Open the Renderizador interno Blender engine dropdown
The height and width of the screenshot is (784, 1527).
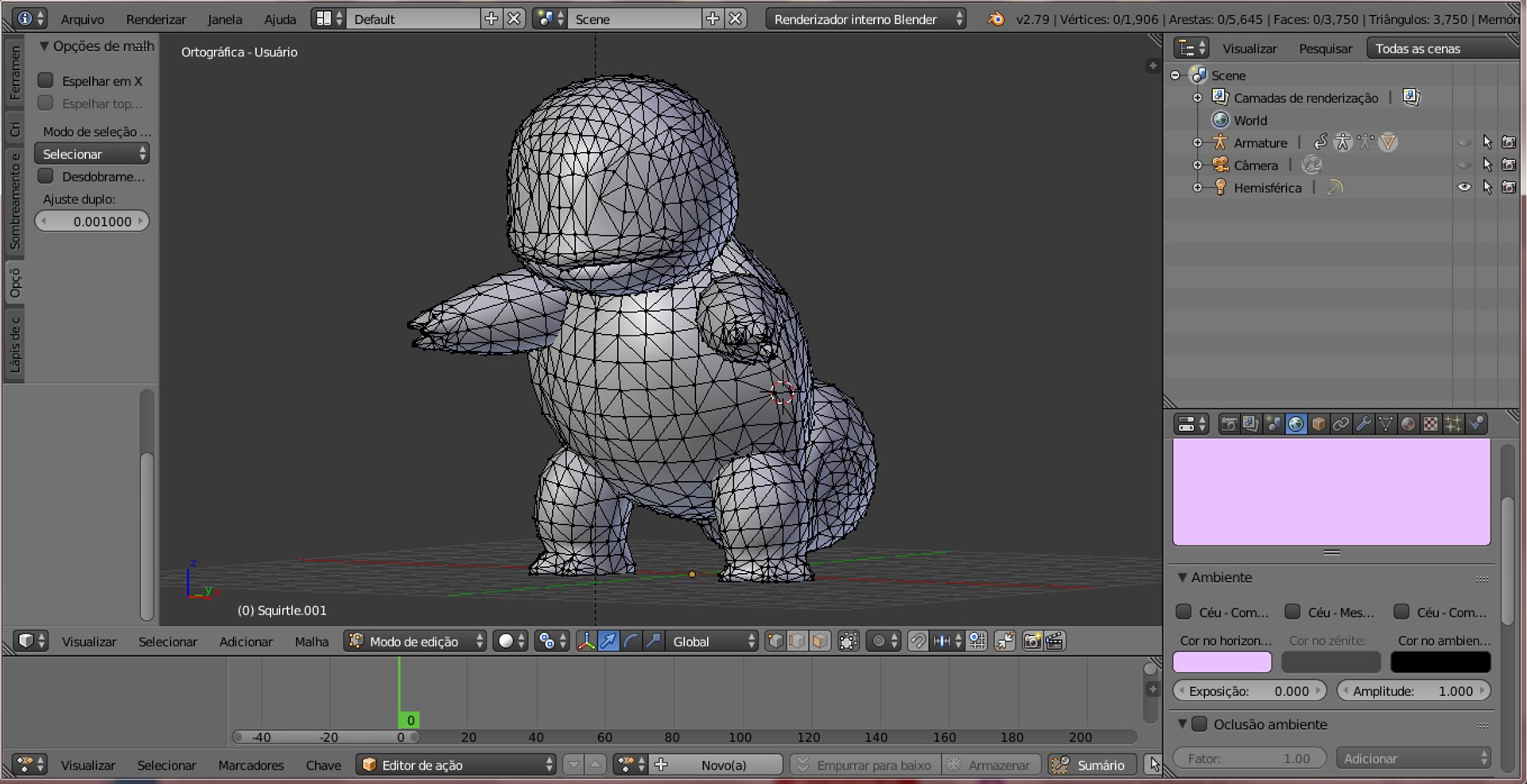tap(866, 19)
